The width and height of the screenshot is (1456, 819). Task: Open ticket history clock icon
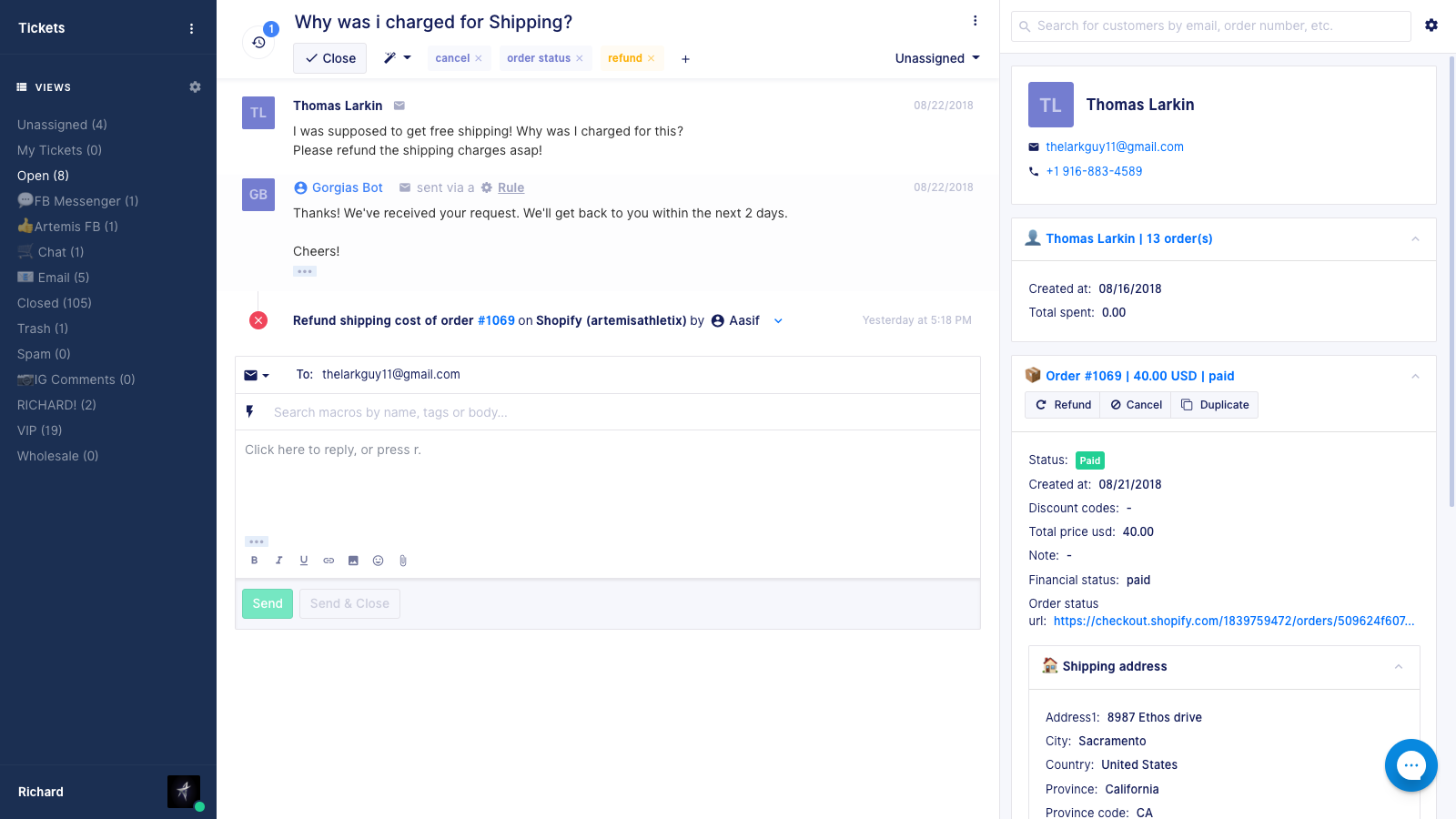coord(258,42)
